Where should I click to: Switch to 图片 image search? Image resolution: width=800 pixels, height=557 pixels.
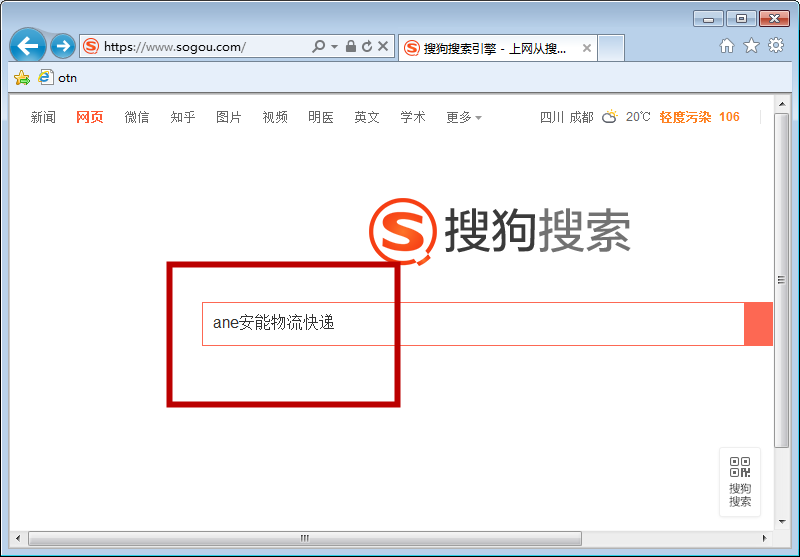(x=229, y=117)
